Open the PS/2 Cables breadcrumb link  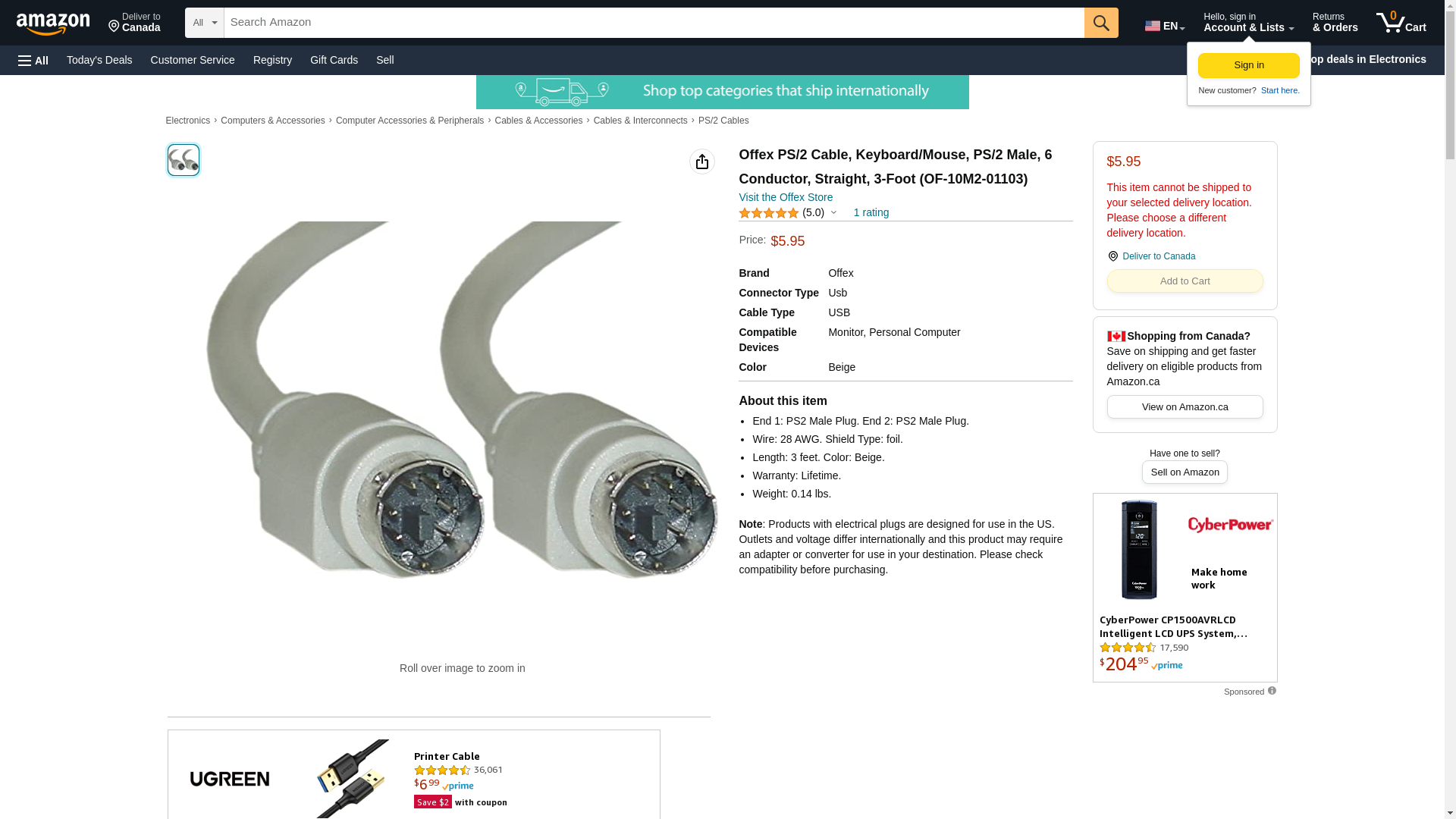coord(723,121)
